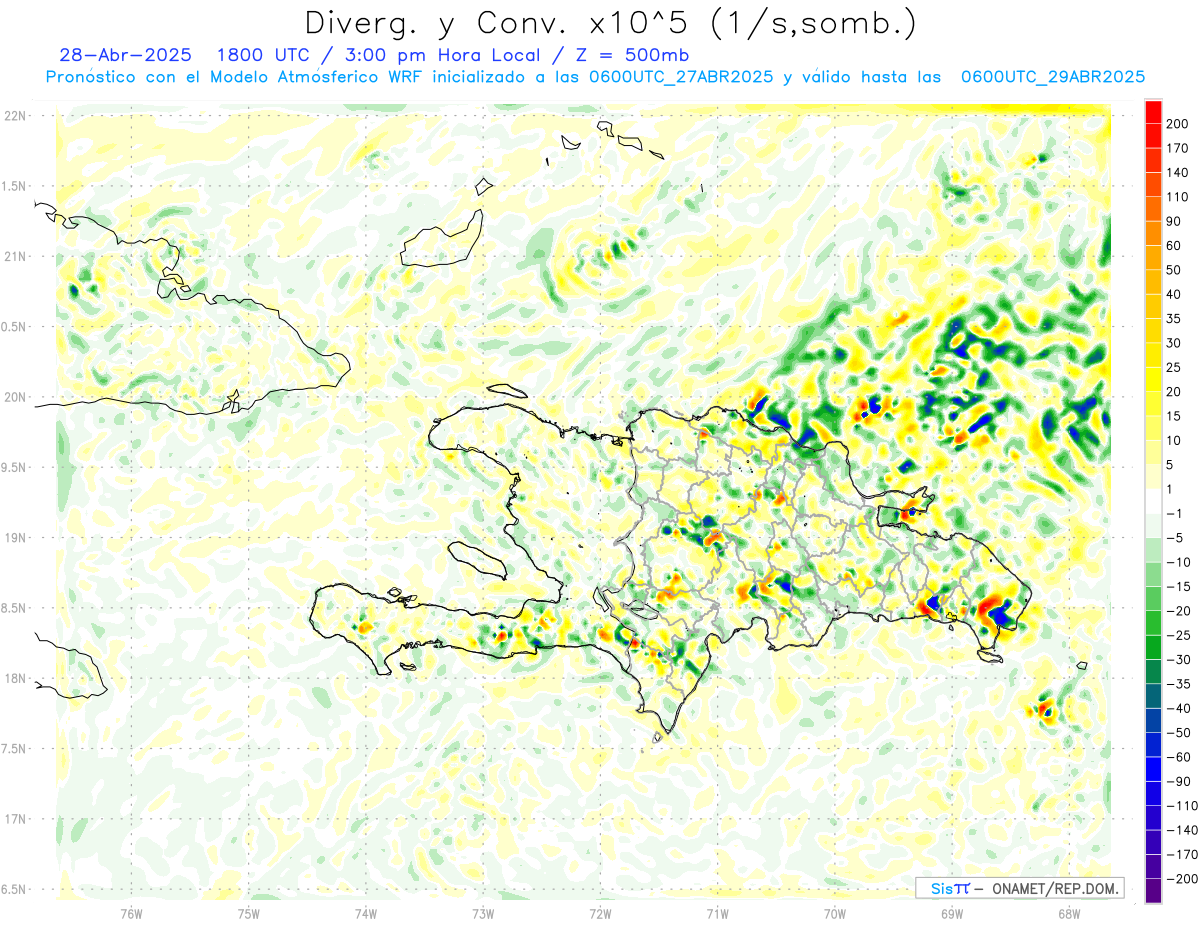This screenshot has width=1200, height=927.
Task: Click the "21N" latitude label
Action: [15, 256]
